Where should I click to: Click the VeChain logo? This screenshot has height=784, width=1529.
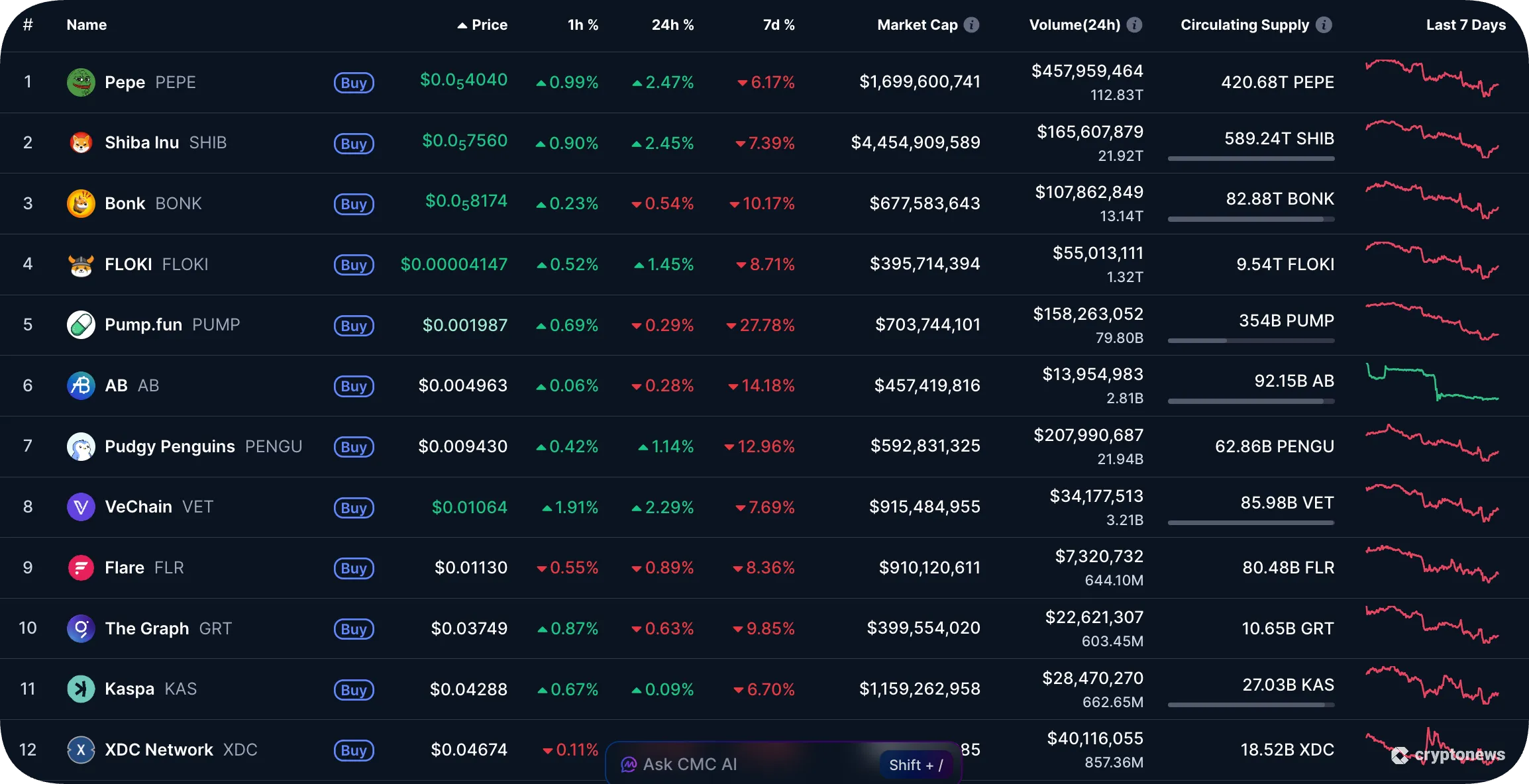[x=81, y=507]
